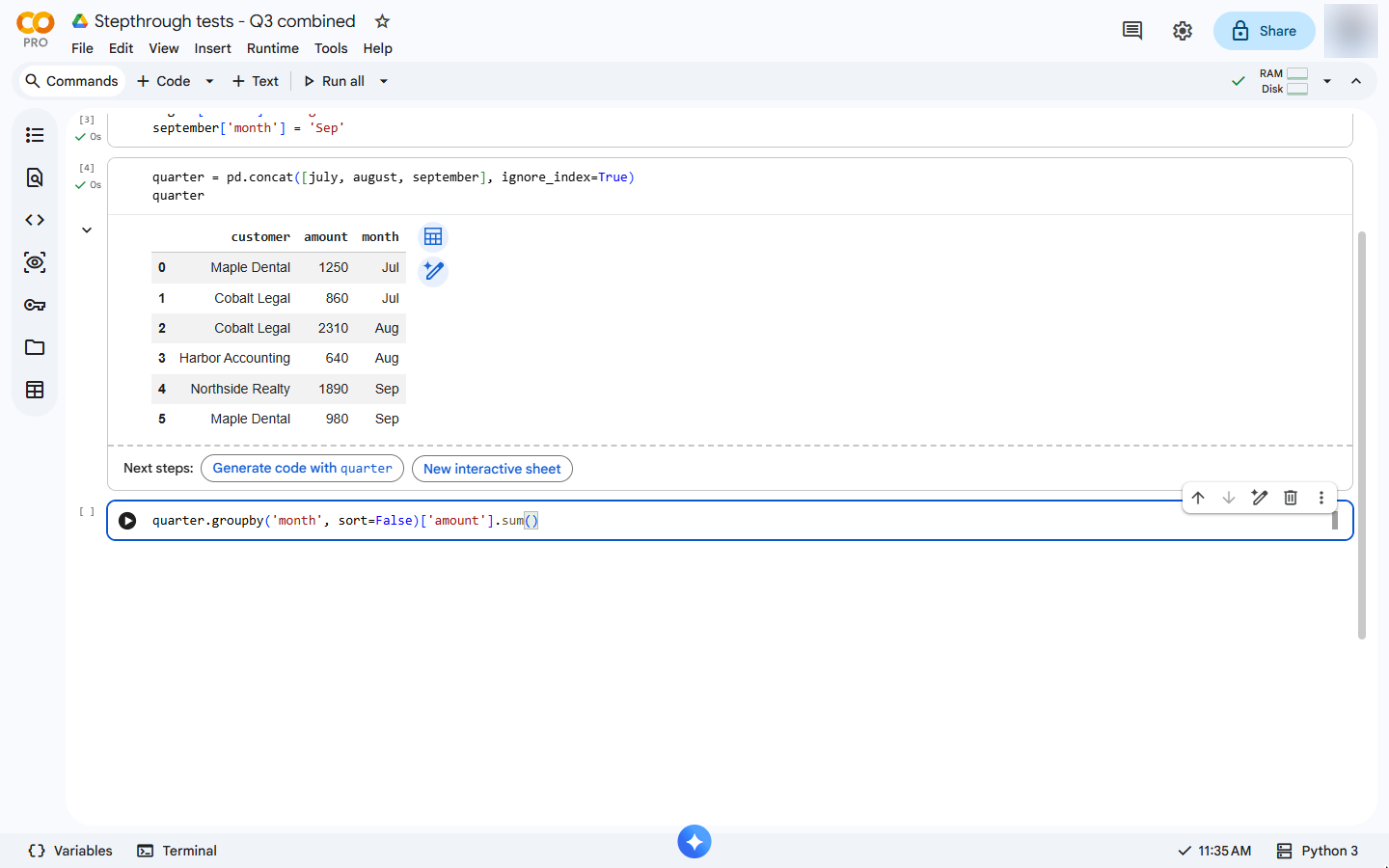Open the Code snippets panel

(x=35, y=220)
